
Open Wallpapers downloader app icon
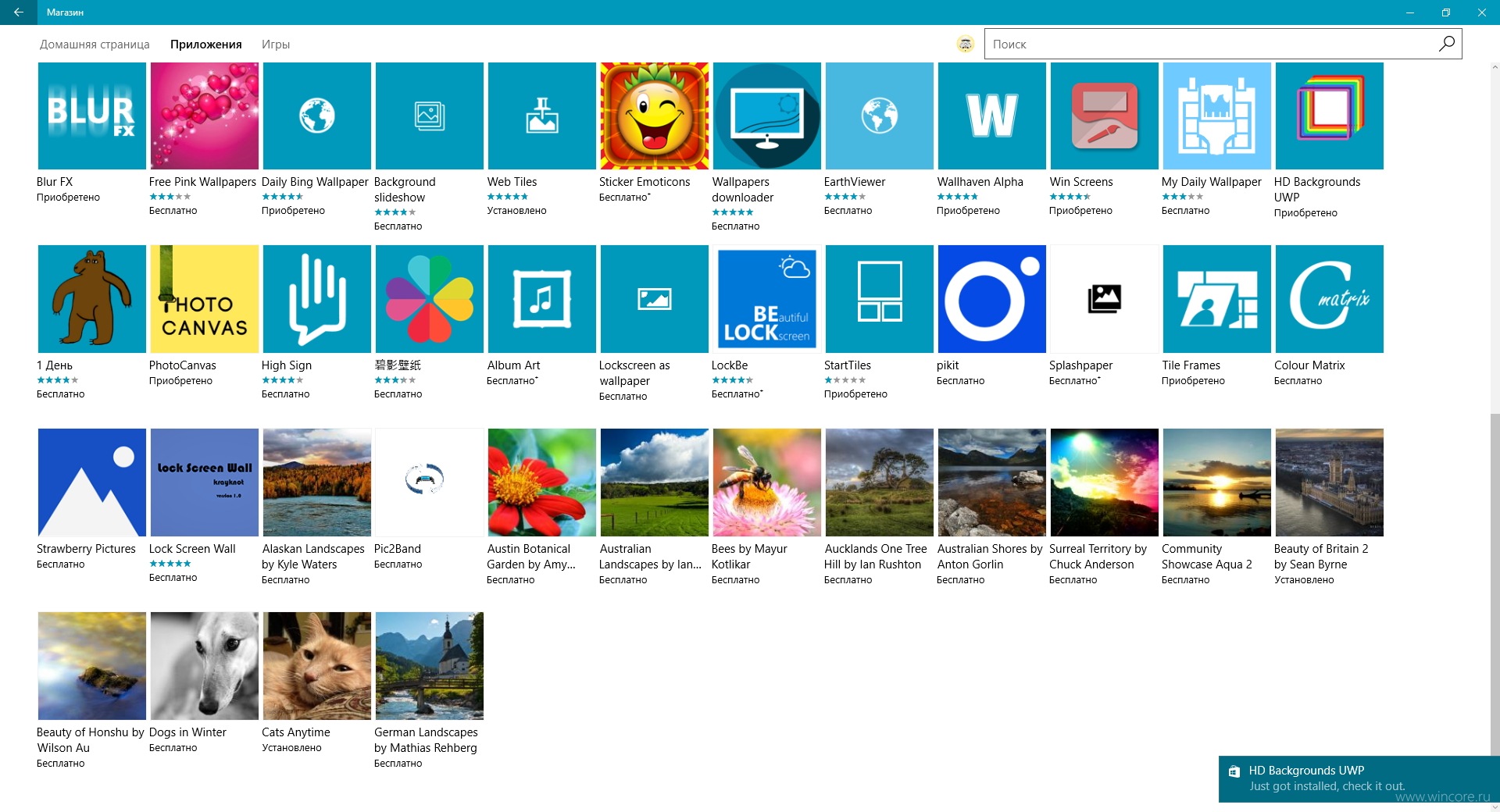[767, 116]
